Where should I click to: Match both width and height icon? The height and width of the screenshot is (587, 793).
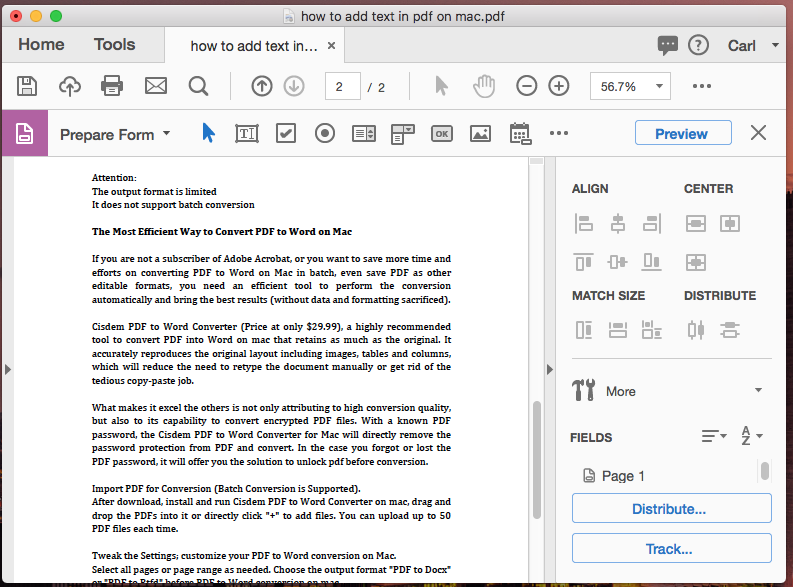tap(652, 330)
